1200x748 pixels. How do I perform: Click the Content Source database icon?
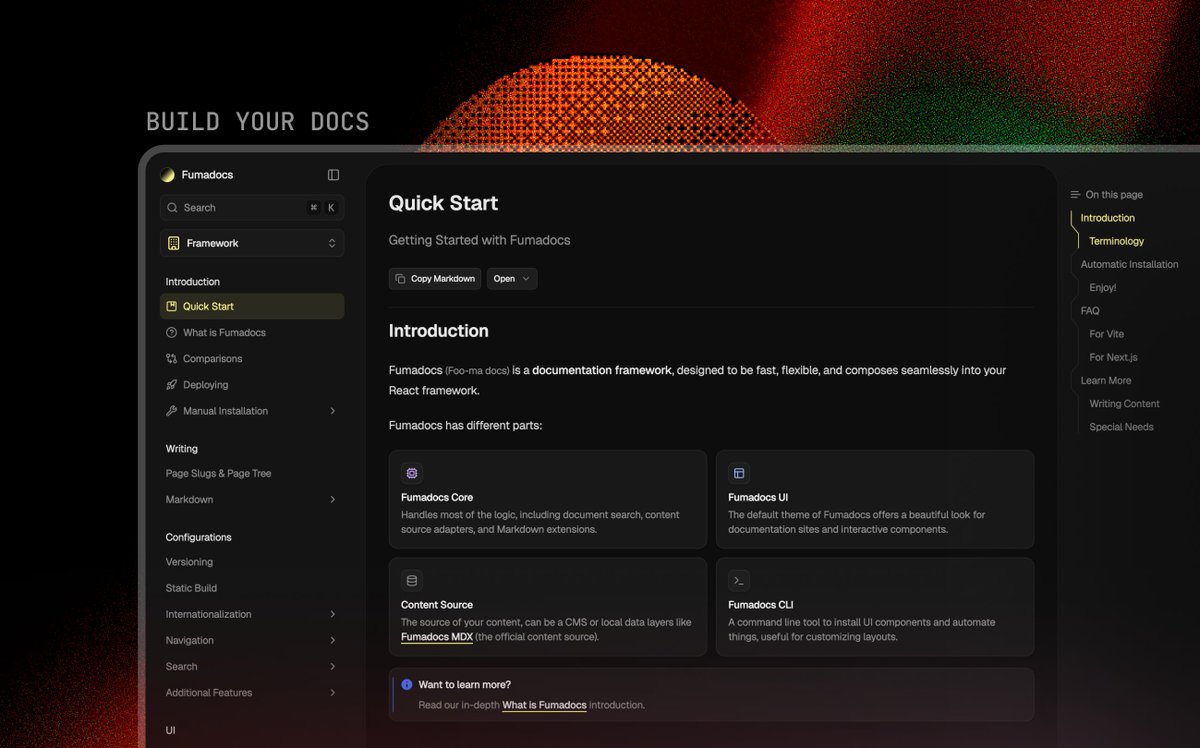pyautogui.click(x=412, y=580)
